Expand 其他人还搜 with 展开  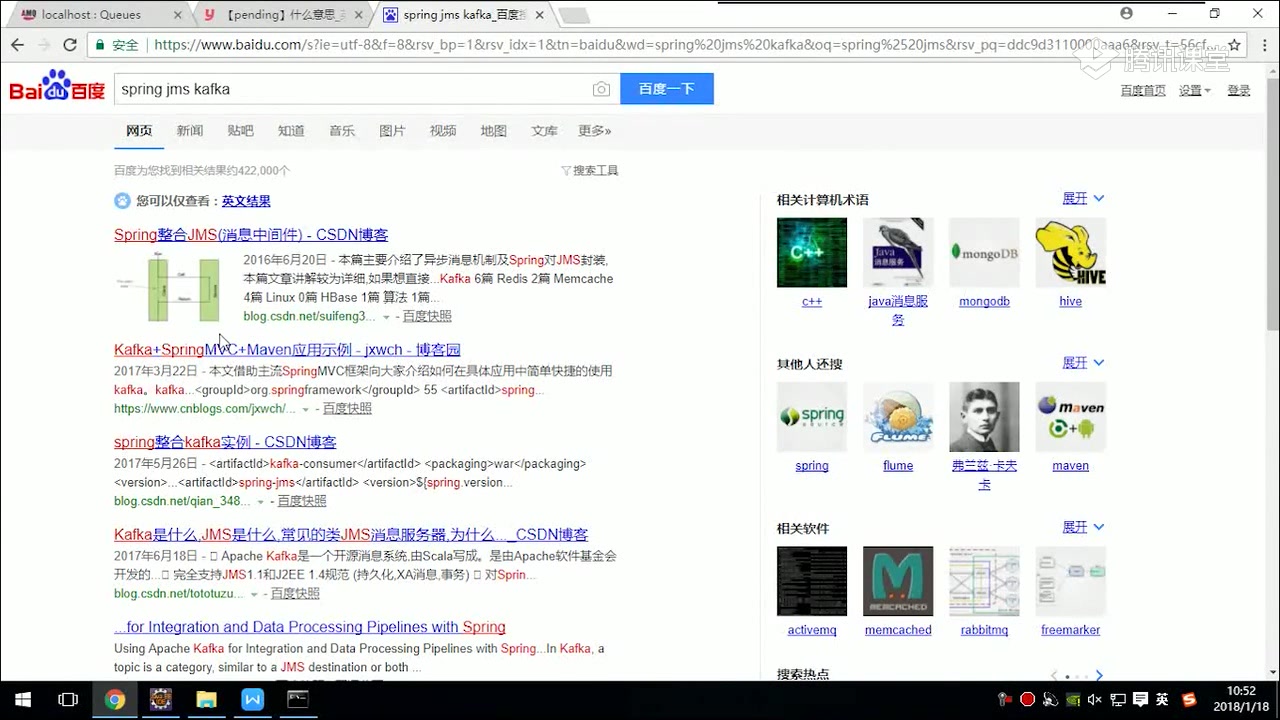1083,363
